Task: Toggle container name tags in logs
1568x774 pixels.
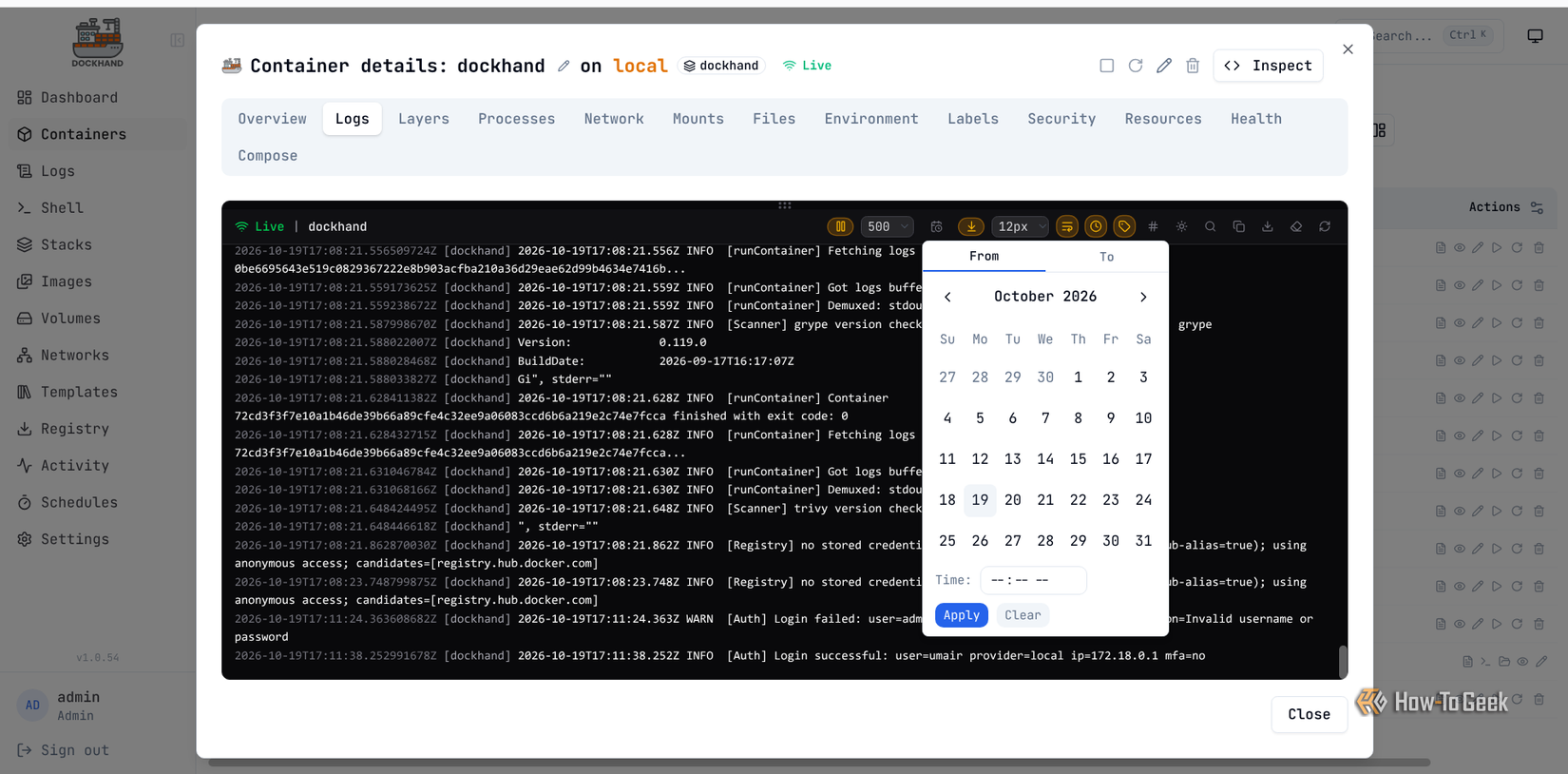Action: point(1124,226)
